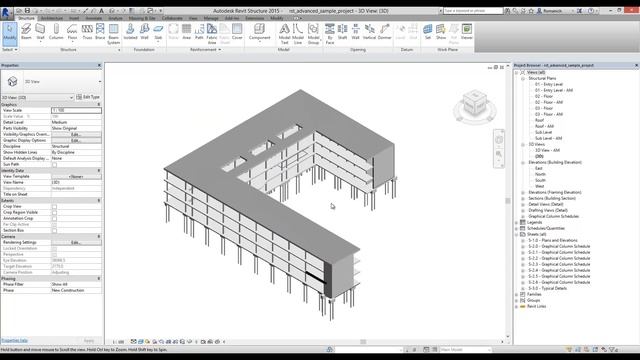Click the ViewCube in the 3D view

pos(475,104)
